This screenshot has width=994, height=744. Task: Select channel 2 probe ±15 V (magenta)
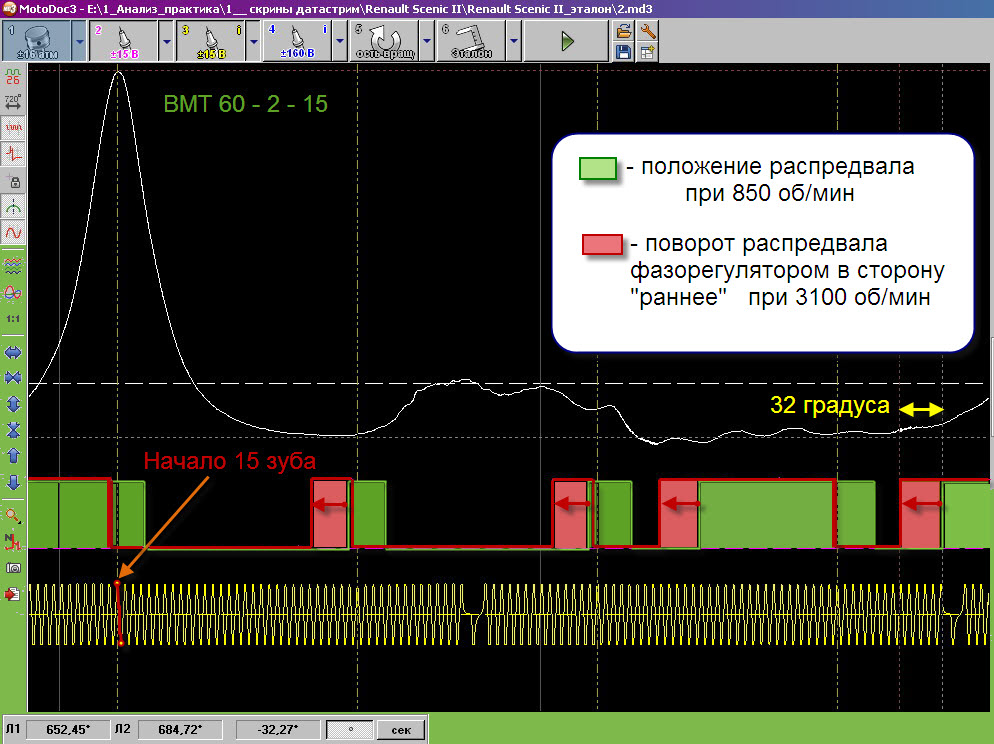coord(124,41)
